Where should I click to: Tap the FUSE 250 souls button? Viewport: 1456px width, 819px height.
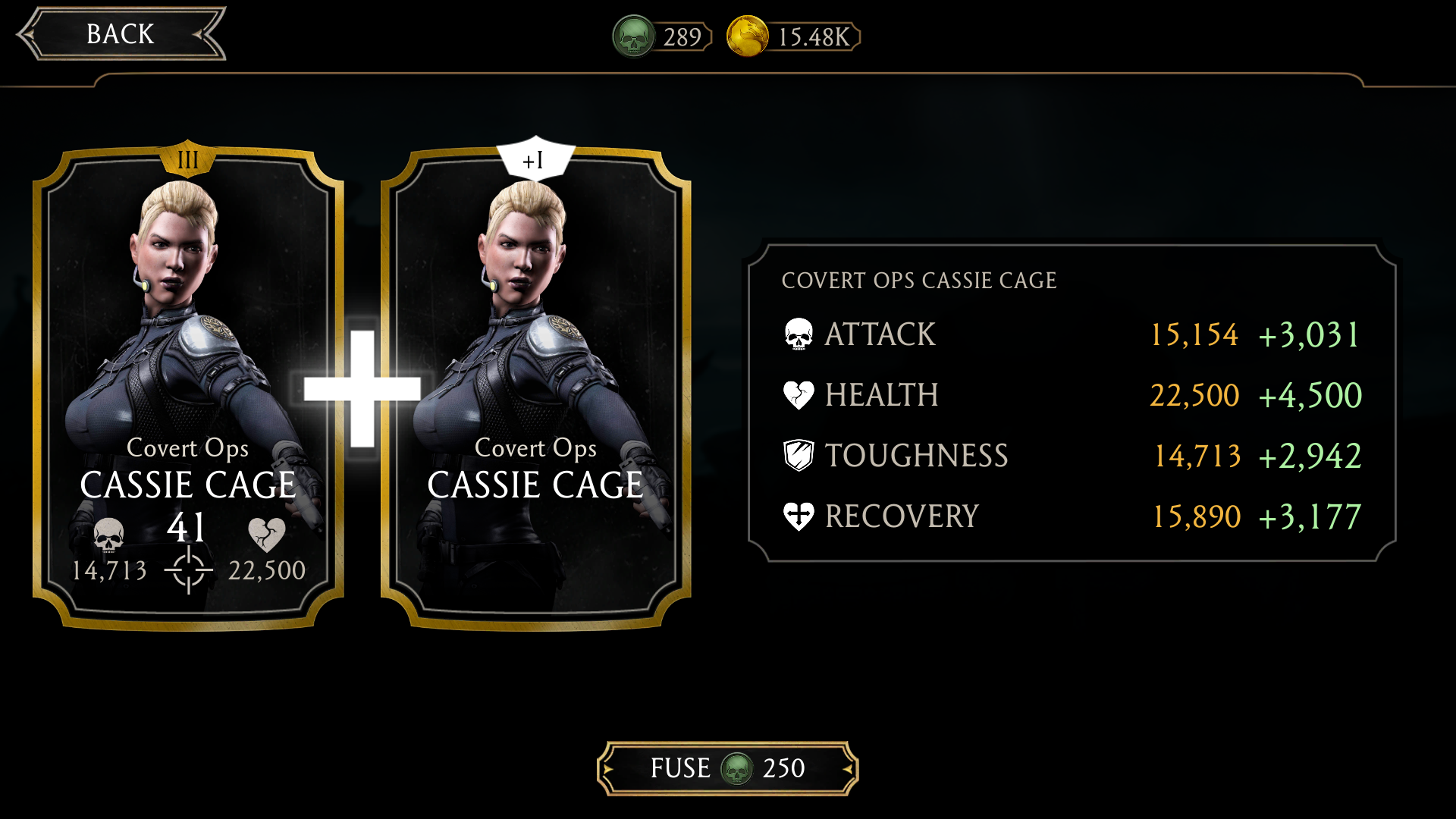point(728,768)
